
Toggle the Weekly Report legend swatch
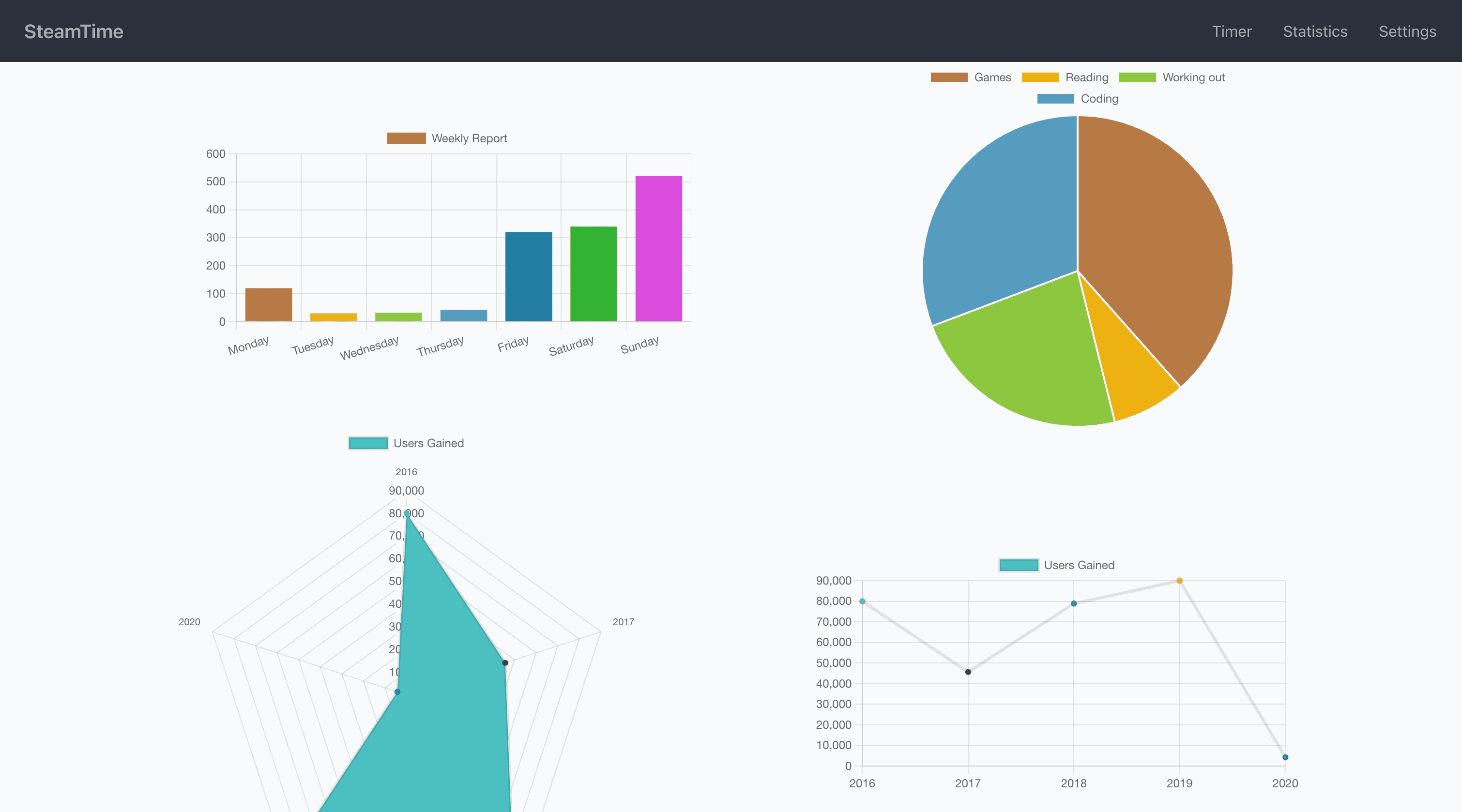click(406, 138)
